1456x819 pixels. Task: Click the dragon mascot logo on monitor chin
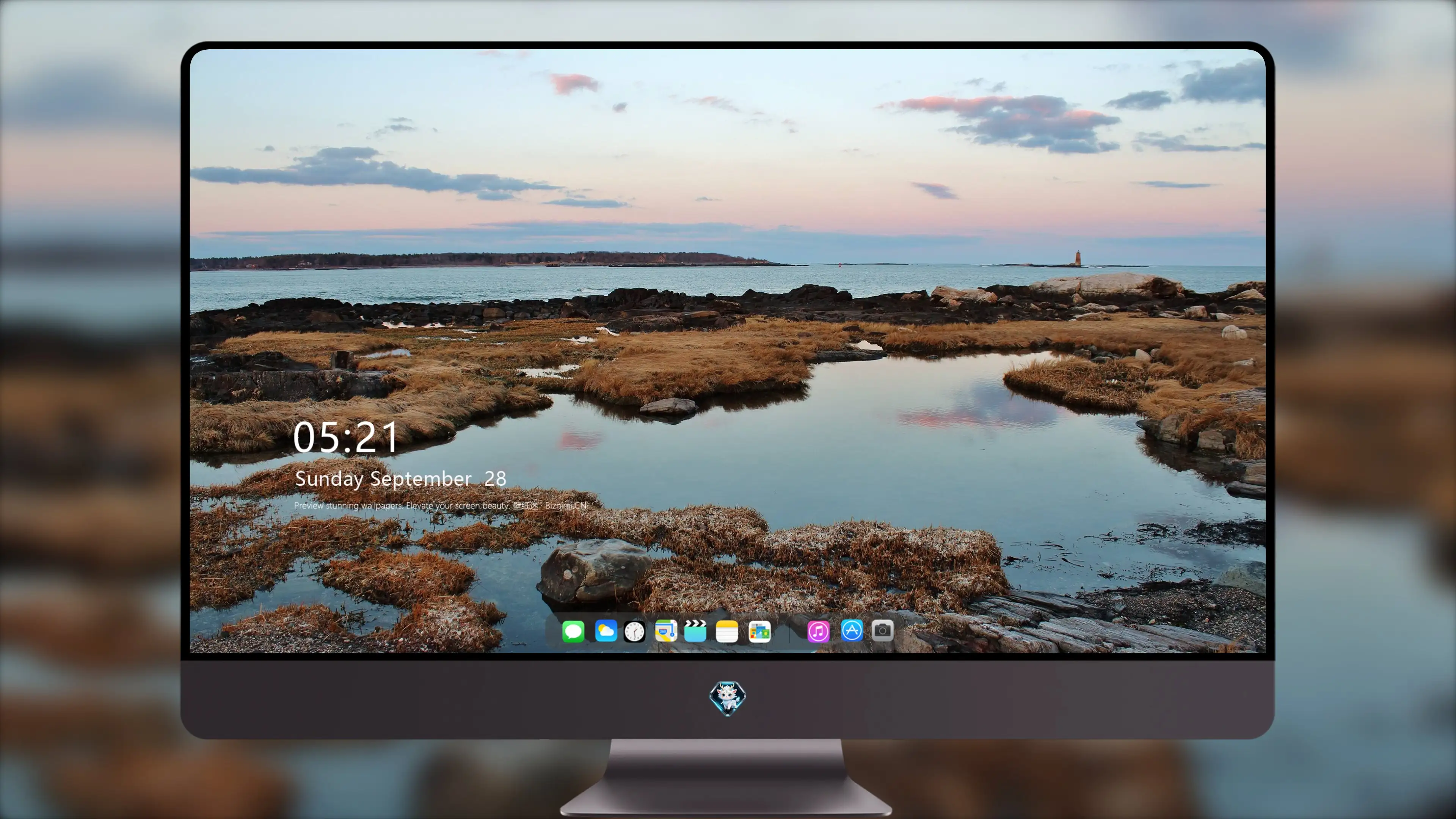coord(728,698)
